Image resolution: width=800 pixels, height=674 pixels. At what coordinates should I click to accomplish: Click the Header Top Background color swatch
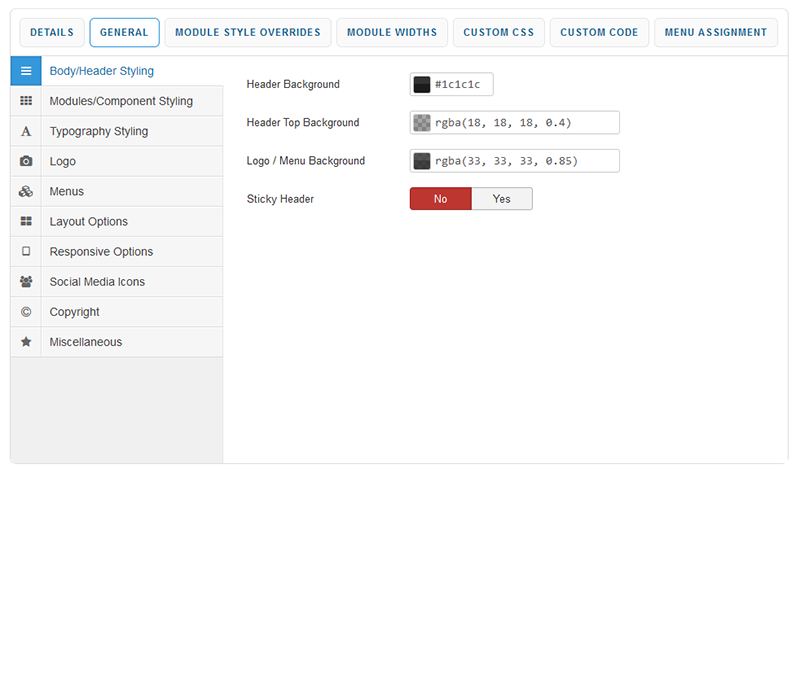422,123
